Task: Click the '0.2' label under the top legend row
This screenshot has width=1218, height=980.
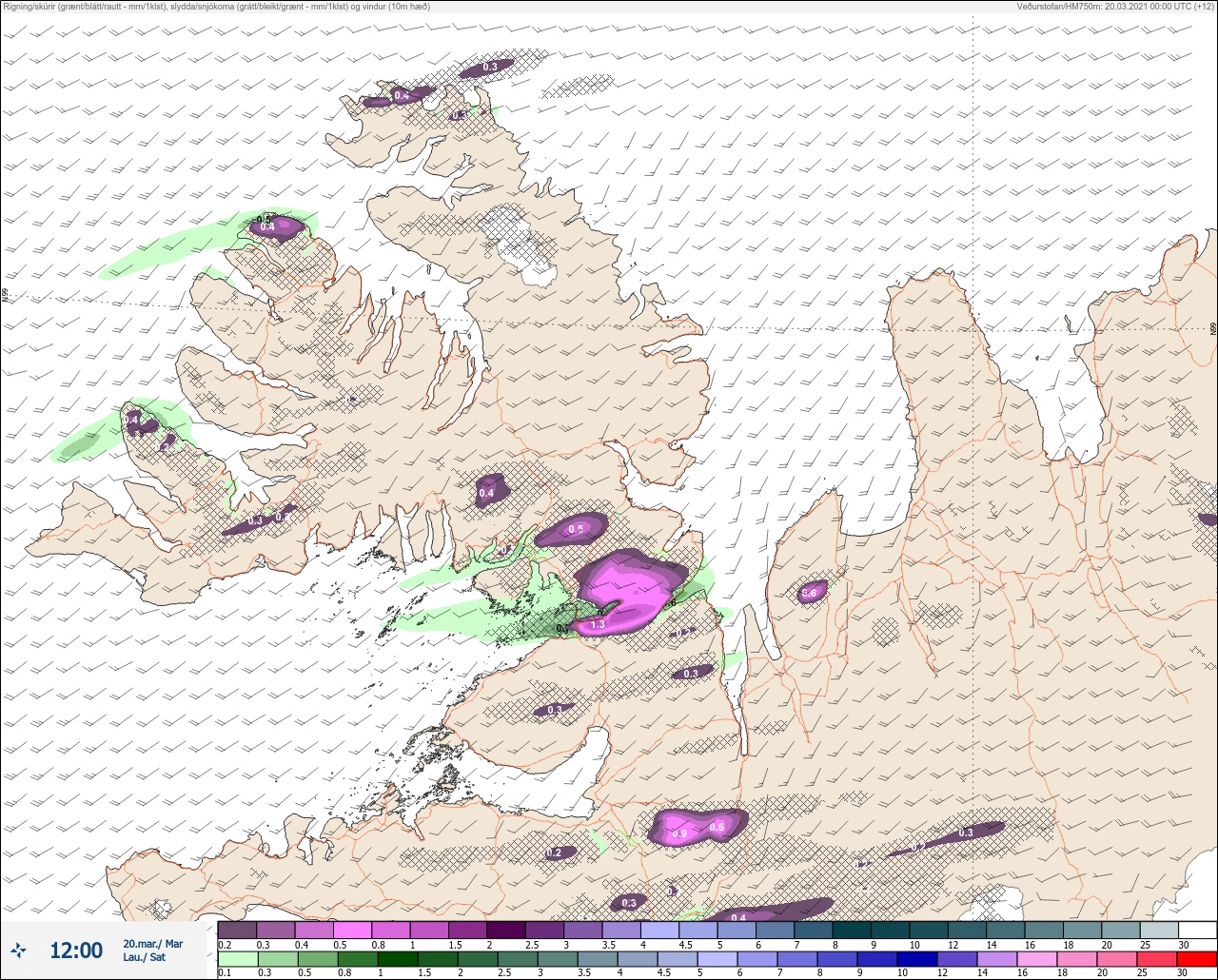Action: [225, 944]
